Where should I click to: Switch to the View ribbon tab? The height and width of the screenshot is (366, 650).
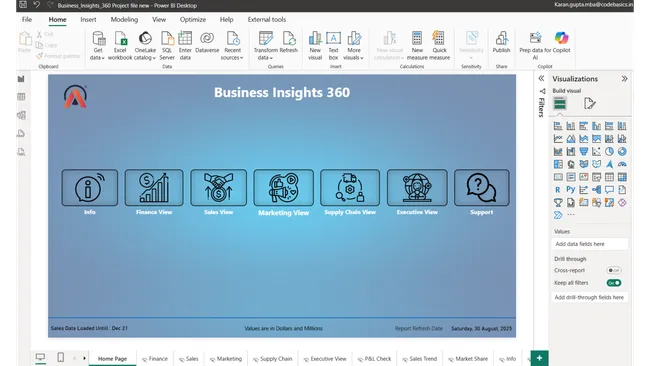pos(159,19)
